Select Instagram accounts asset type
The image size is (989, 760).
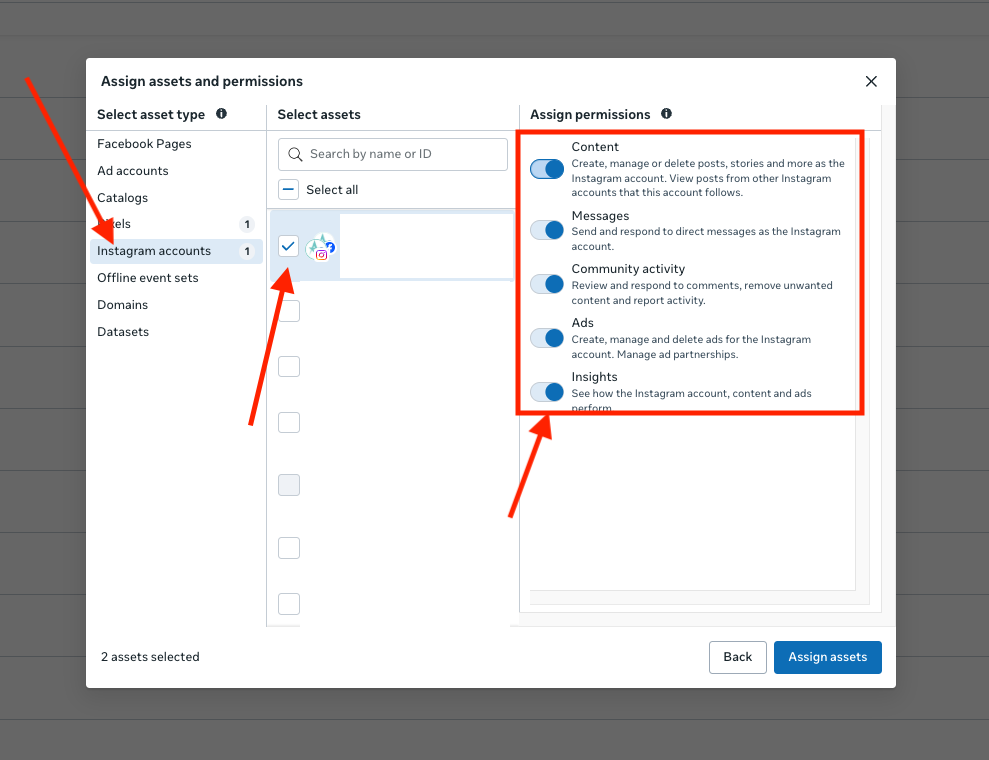point(154,251)
